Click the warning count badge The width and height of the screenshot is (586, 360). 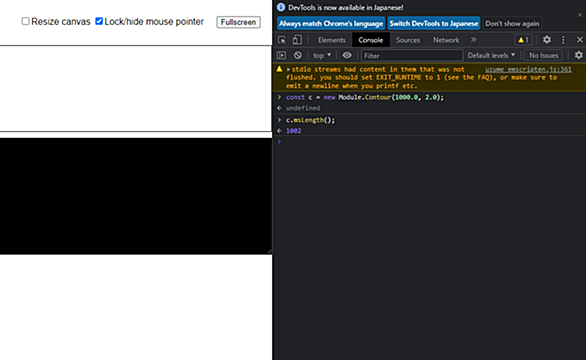[x=523, y=40]
